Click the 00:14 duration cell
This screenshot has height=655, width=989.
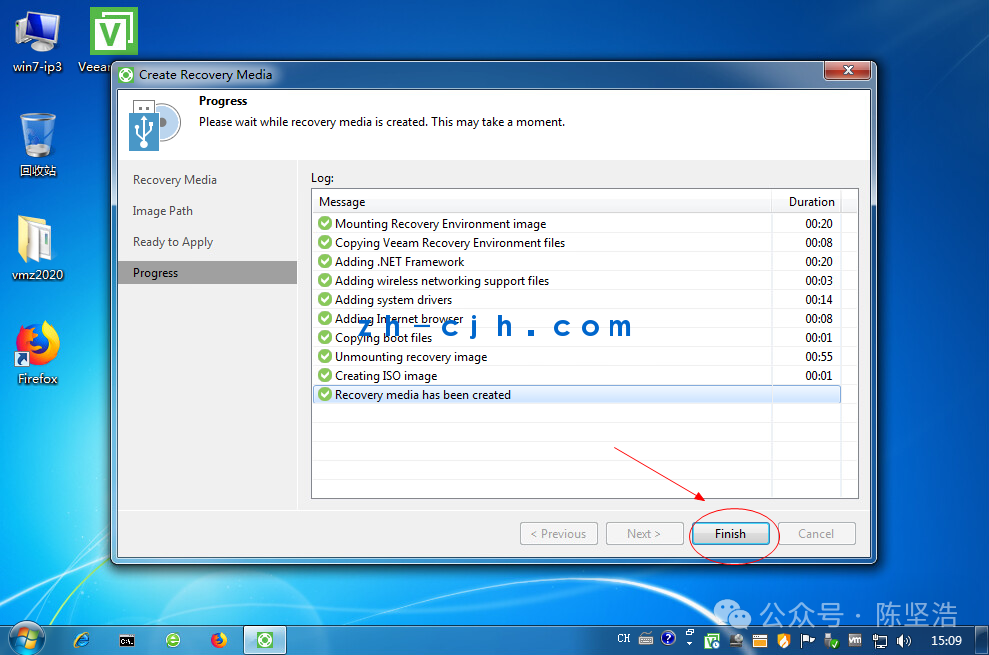tap(819, 300)
